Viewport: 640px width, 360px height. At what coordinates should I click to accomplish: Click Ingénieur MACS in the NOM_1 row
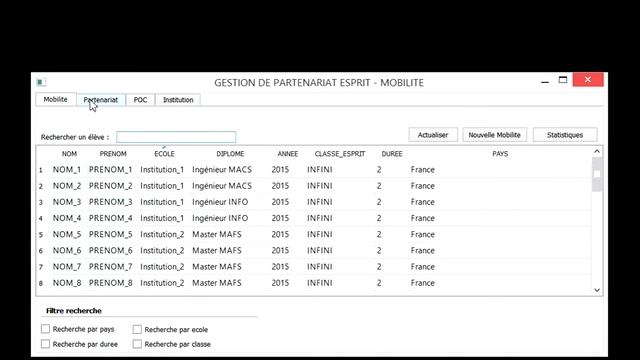tap(222, 169)
